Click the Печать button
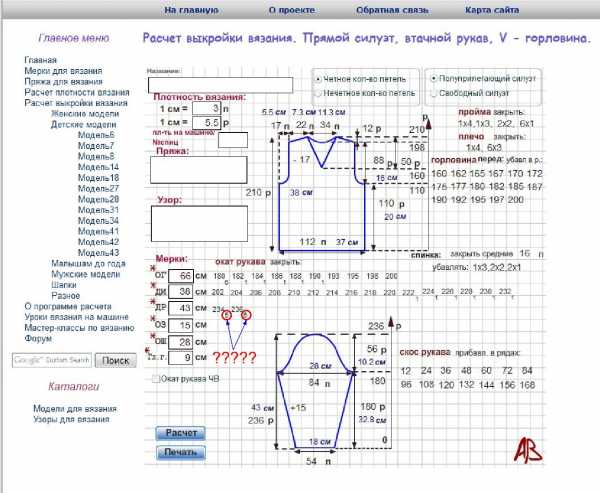The image size is (600, 493). 181,452
